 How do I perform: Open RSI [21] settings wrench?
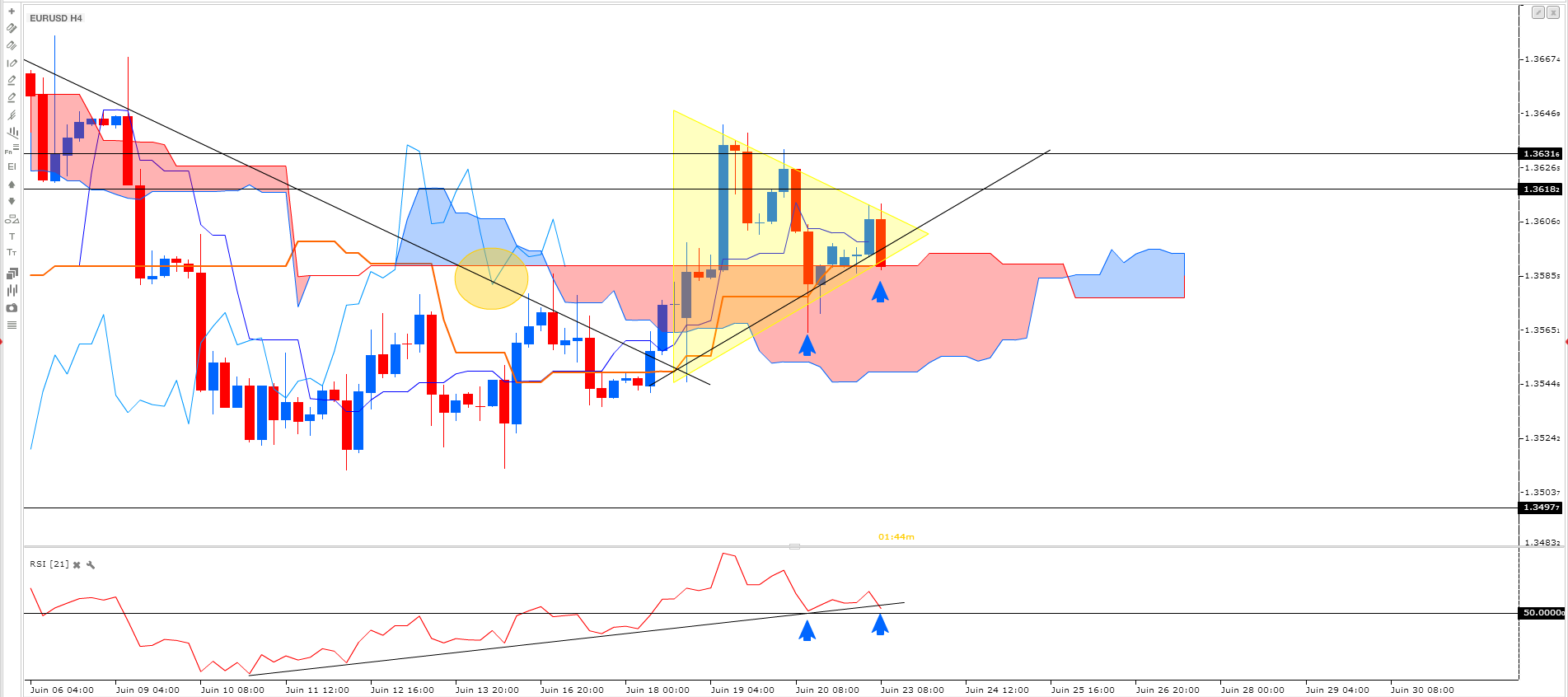(91, 565)
